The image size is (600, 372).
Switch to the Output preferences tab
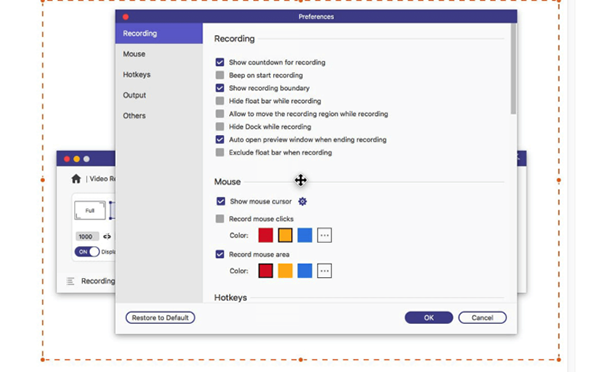pos(134,95)
